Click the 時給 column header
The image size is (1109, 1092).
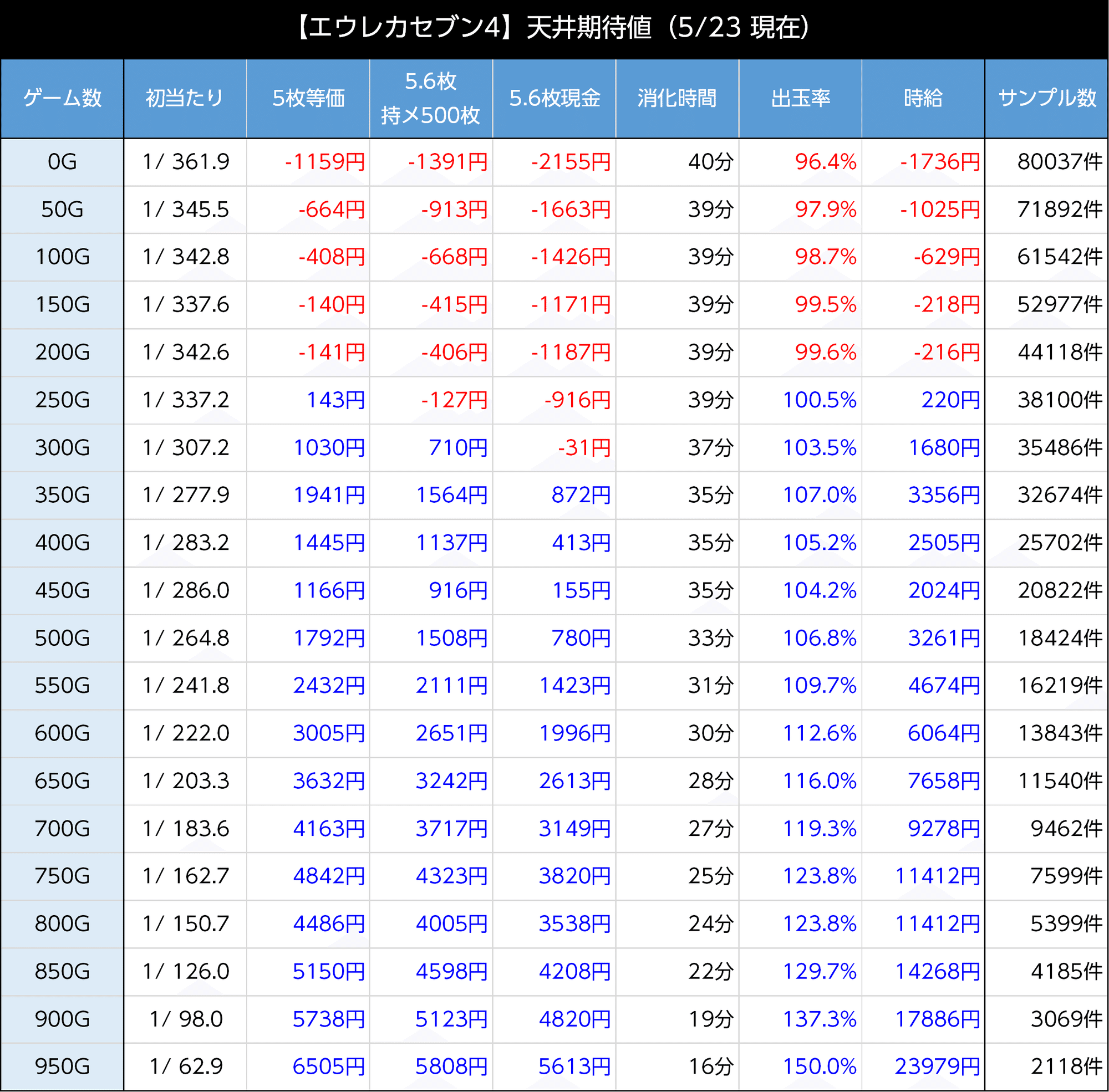click(x=923, y=98)
